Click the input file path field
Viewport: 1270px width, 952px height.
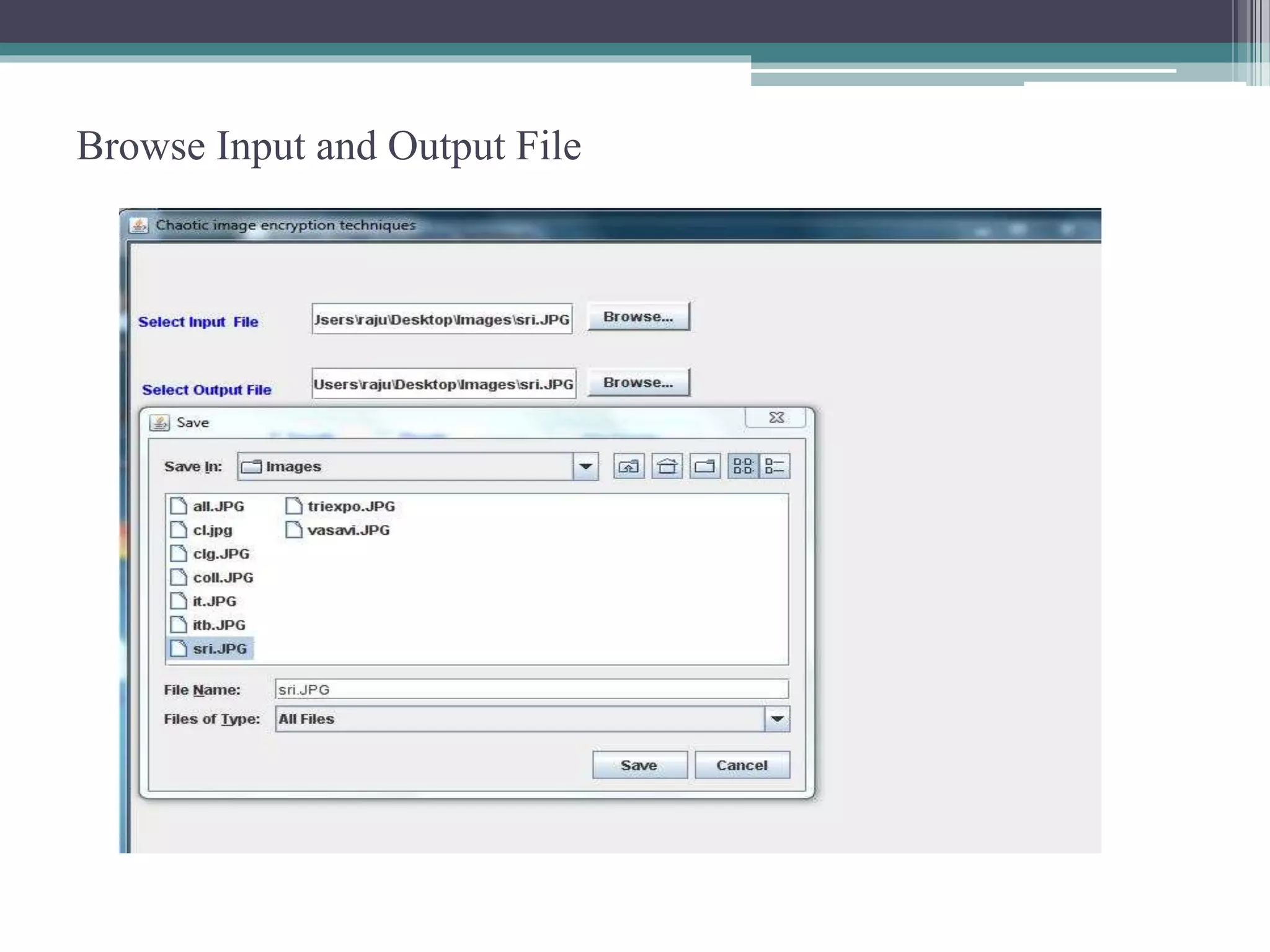442,319
